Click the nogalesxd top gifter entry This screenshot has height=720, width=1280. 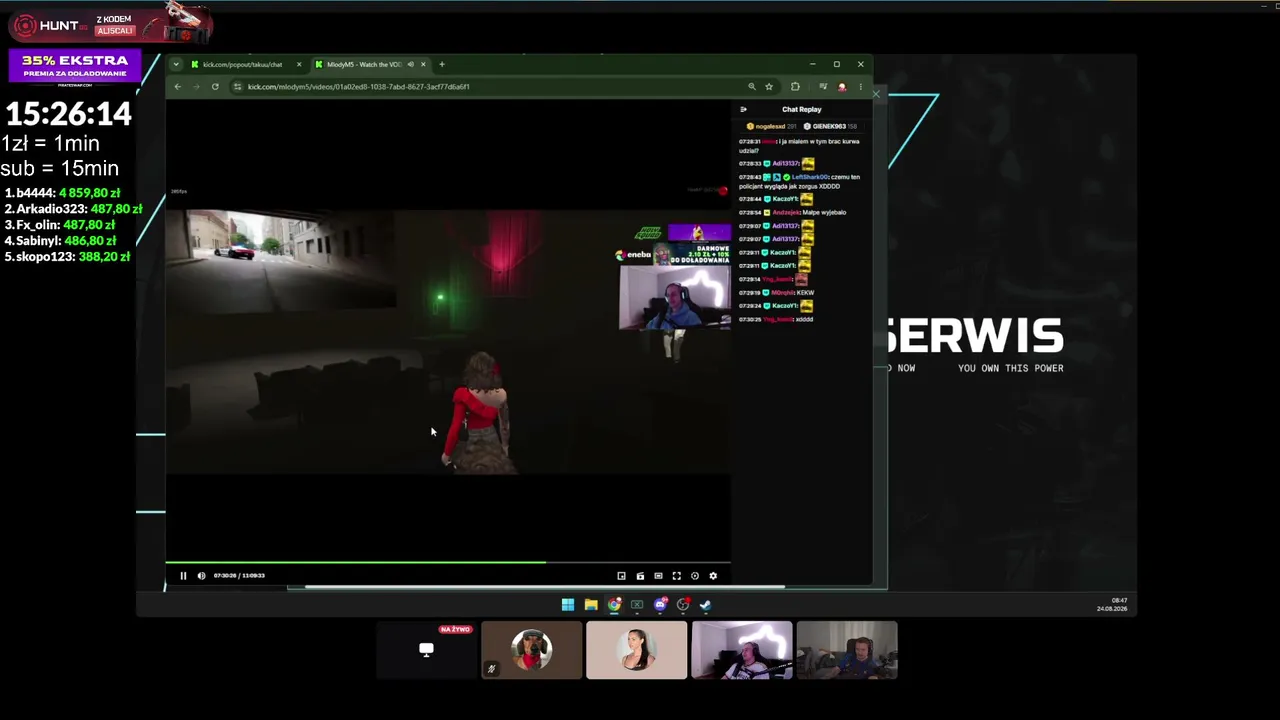pos(771,127)
